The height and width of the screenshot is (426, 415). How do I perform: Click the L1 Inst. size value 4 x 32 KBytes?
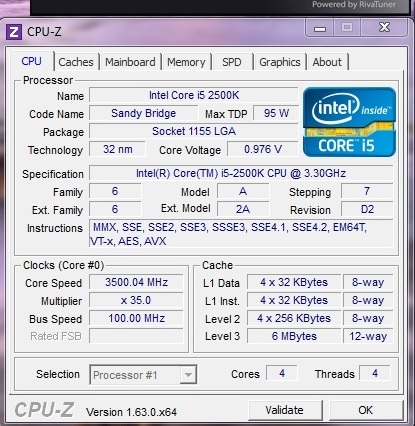coord(294,300)
